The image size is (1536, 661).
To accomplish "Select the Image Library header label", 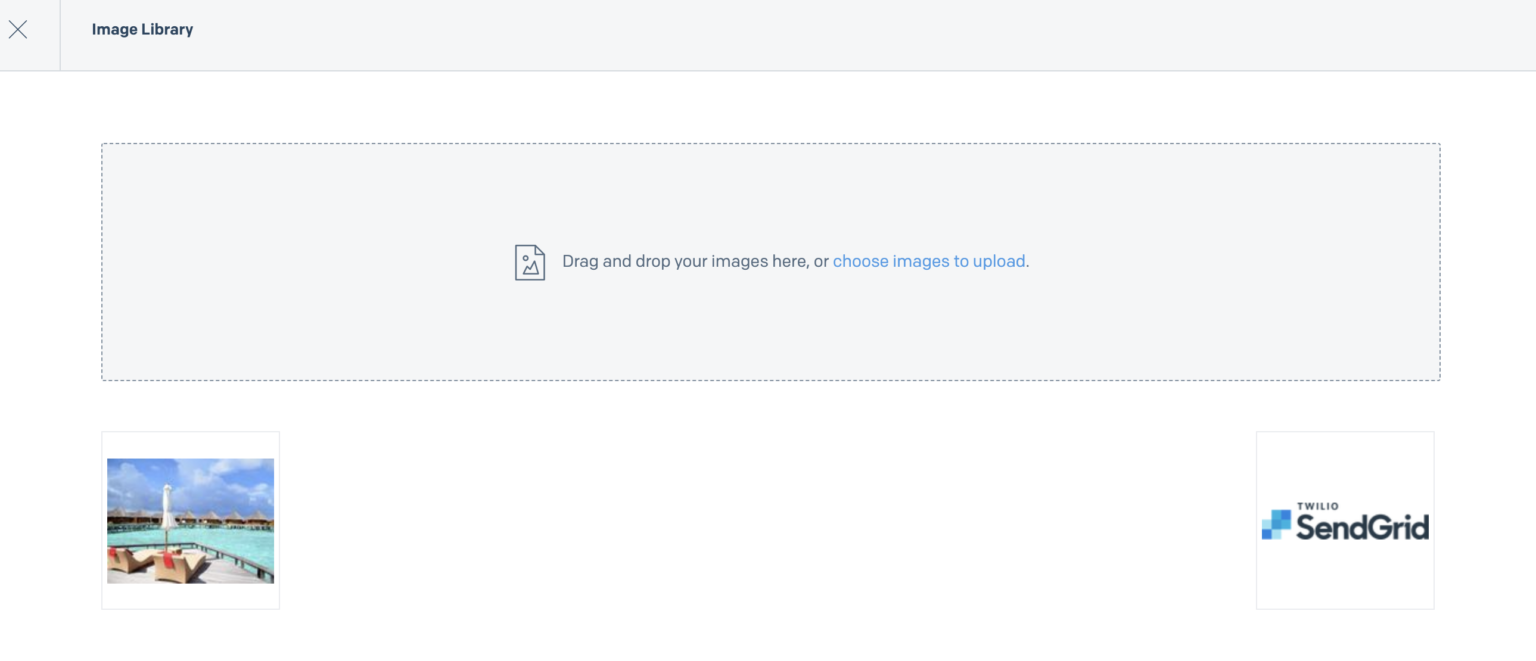I will [x=142, y=29].
